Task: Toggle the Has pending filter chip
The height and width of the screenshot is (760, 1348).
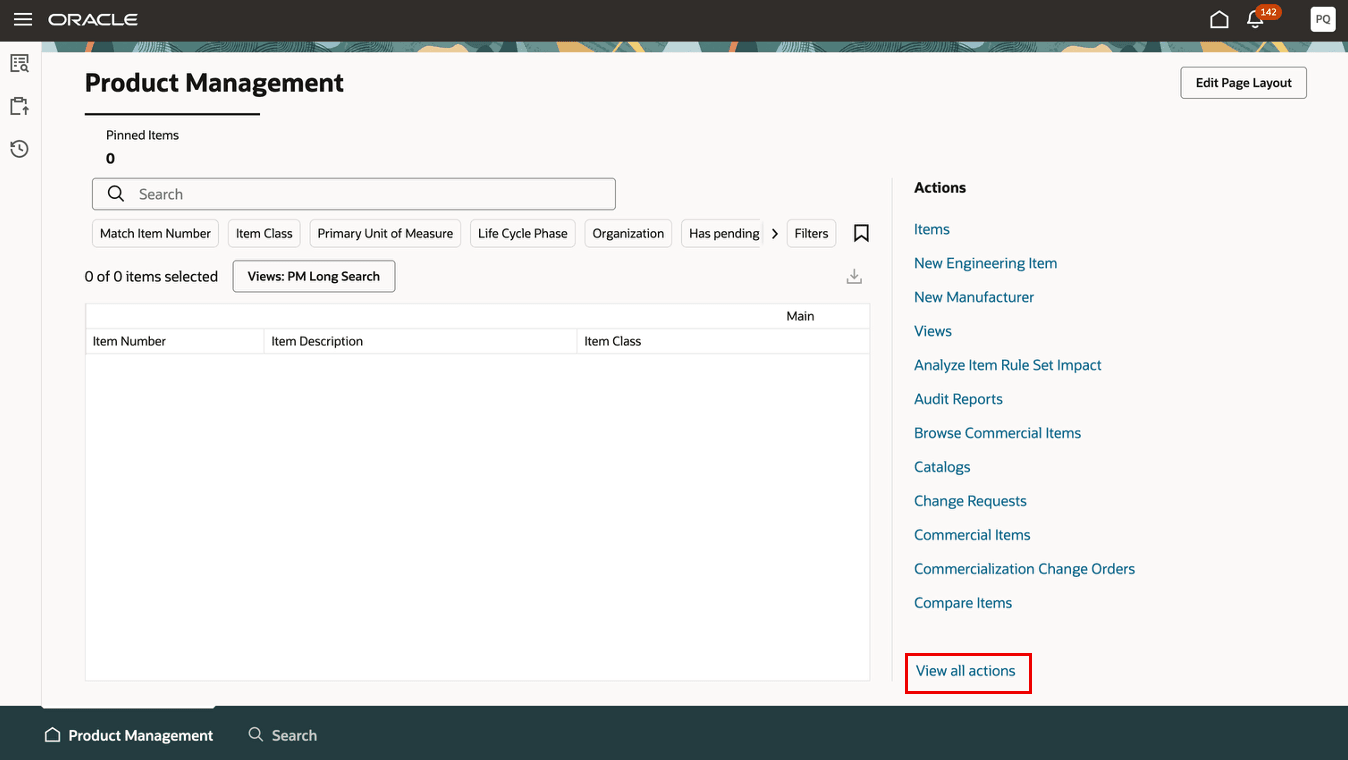Action: (721, 233)
